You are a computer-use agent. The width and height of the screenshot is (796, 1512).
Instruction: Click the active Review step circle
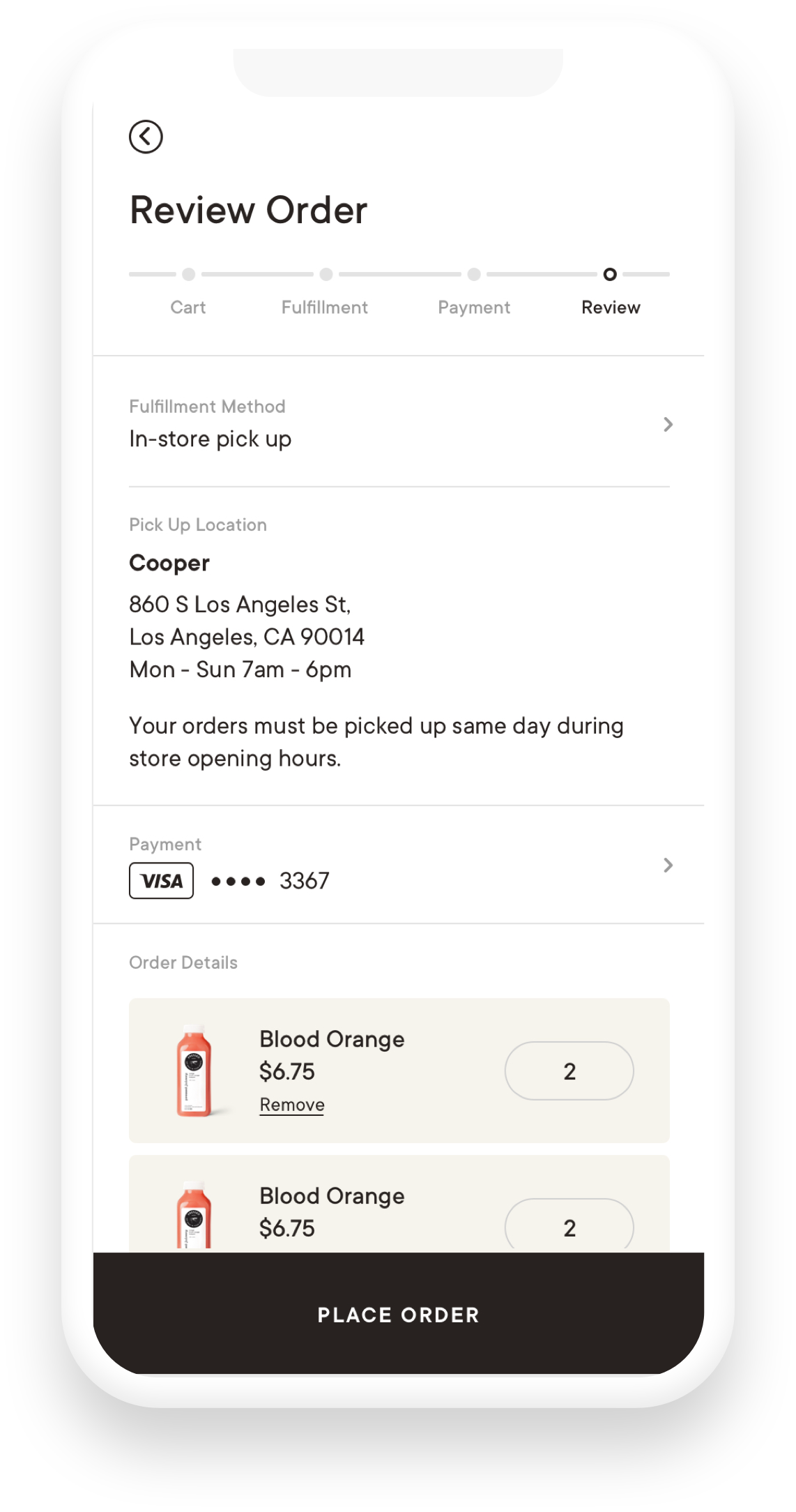point(610,274)
